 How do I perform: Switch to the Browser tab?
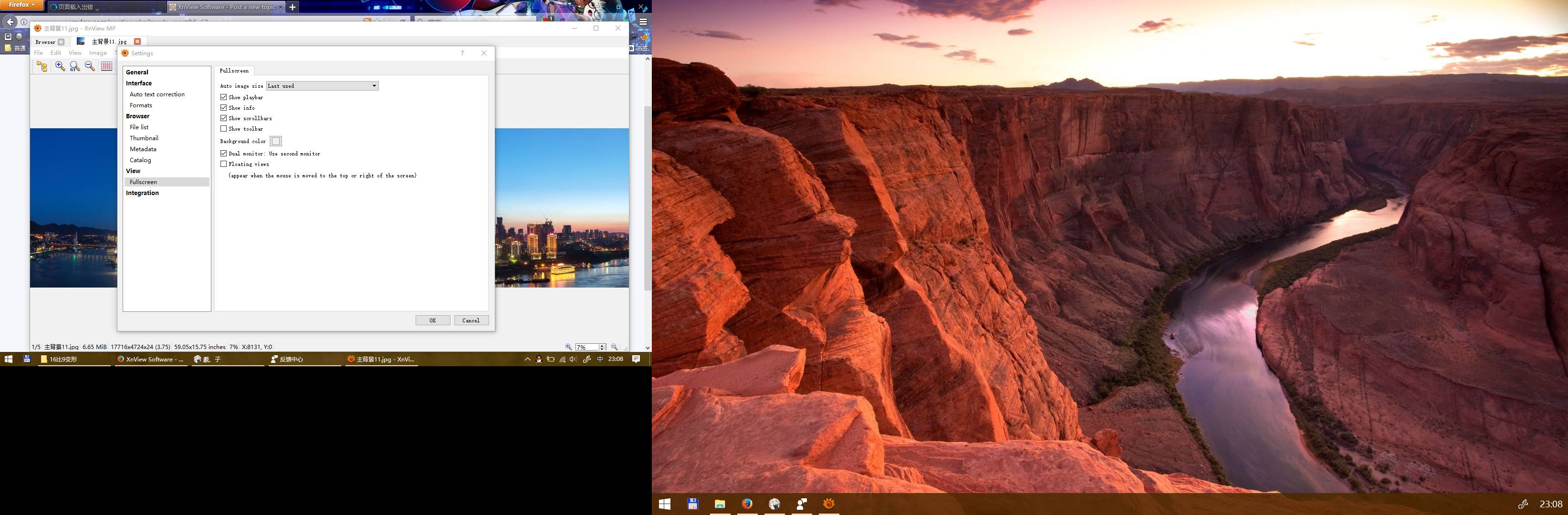tap(45, 42)
